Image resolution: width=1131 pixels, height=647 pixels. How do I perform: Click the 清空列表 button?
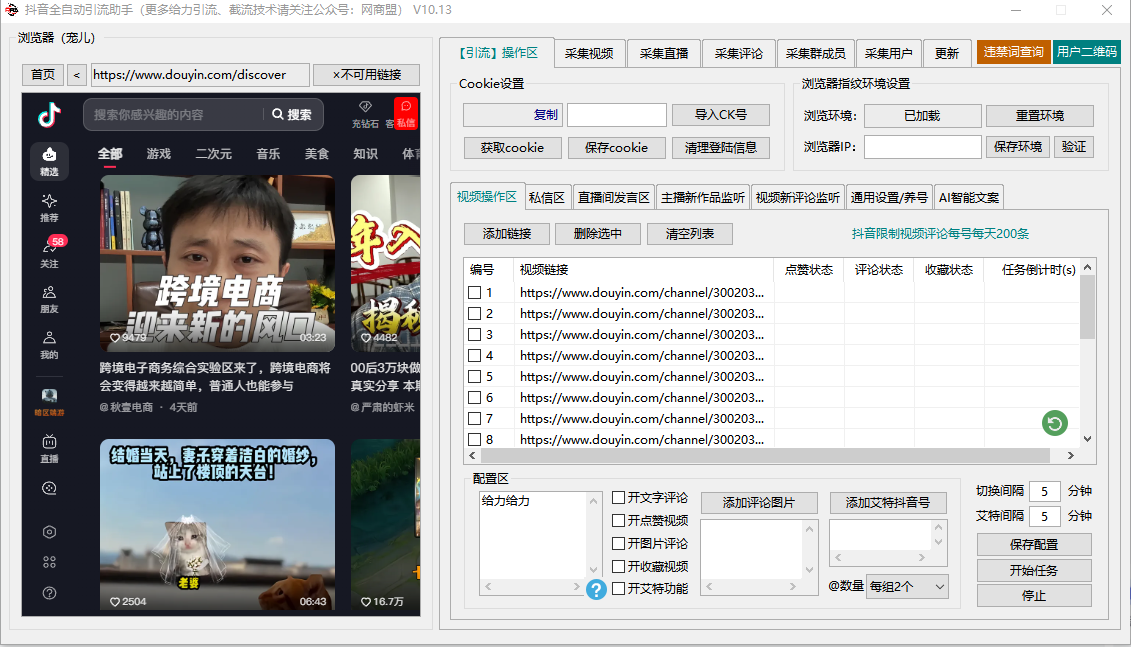click(690, 234)
